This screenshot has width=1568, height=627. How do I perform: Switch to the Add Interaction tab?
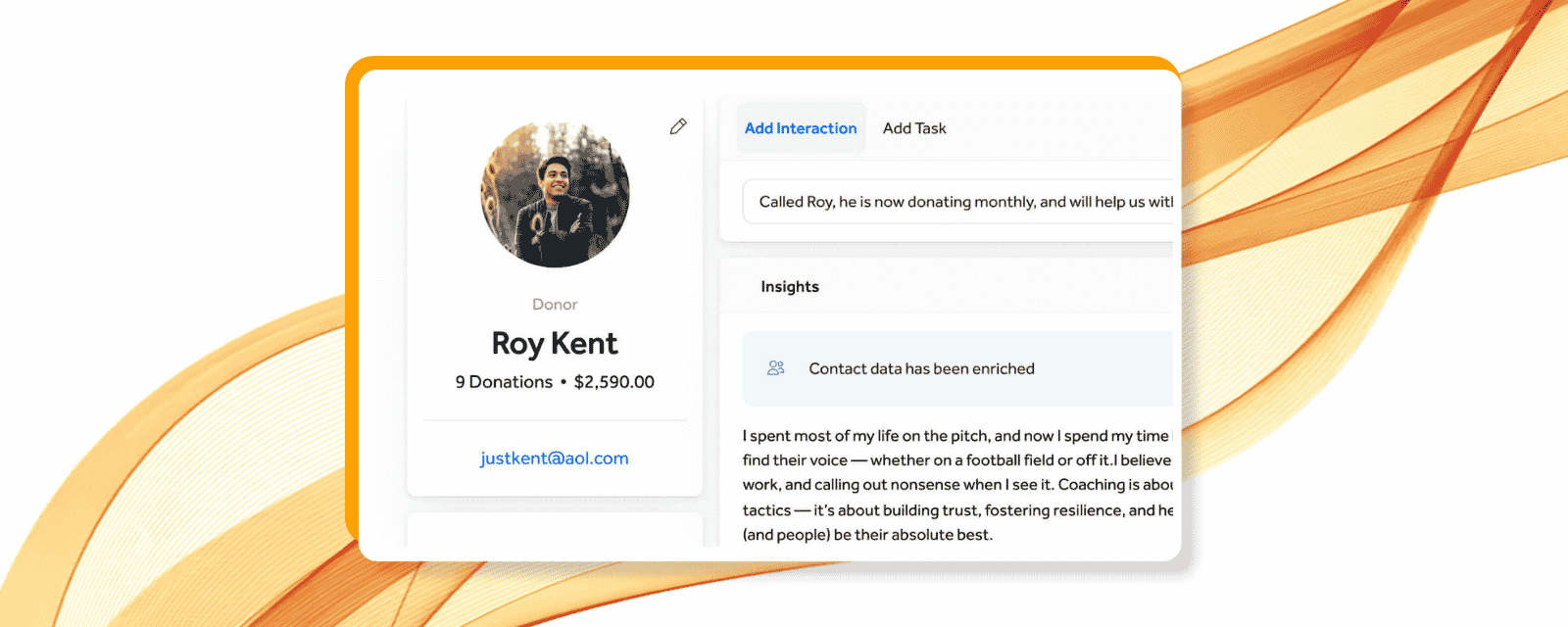[801, 128]
